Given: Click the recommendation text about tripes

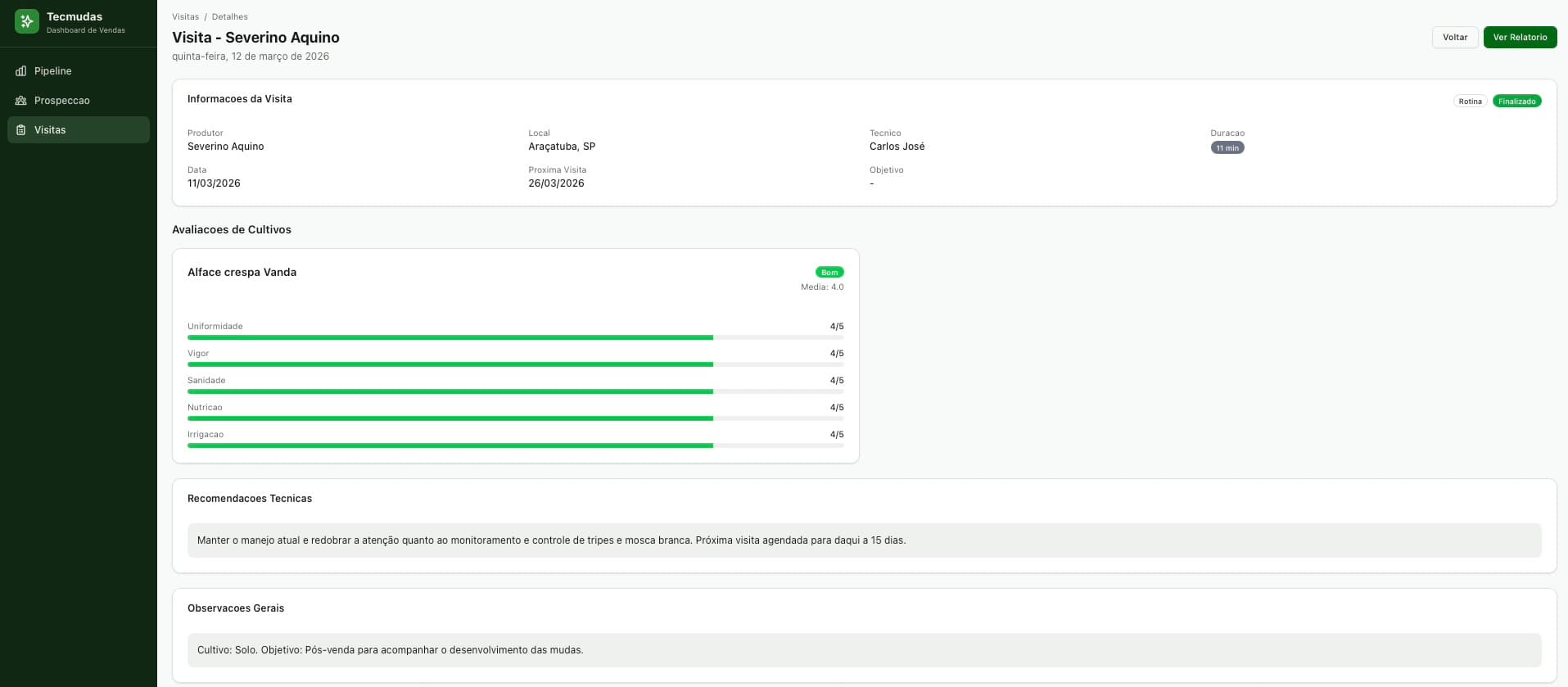Looking at the screenshot, I should (x=552, y=540).
